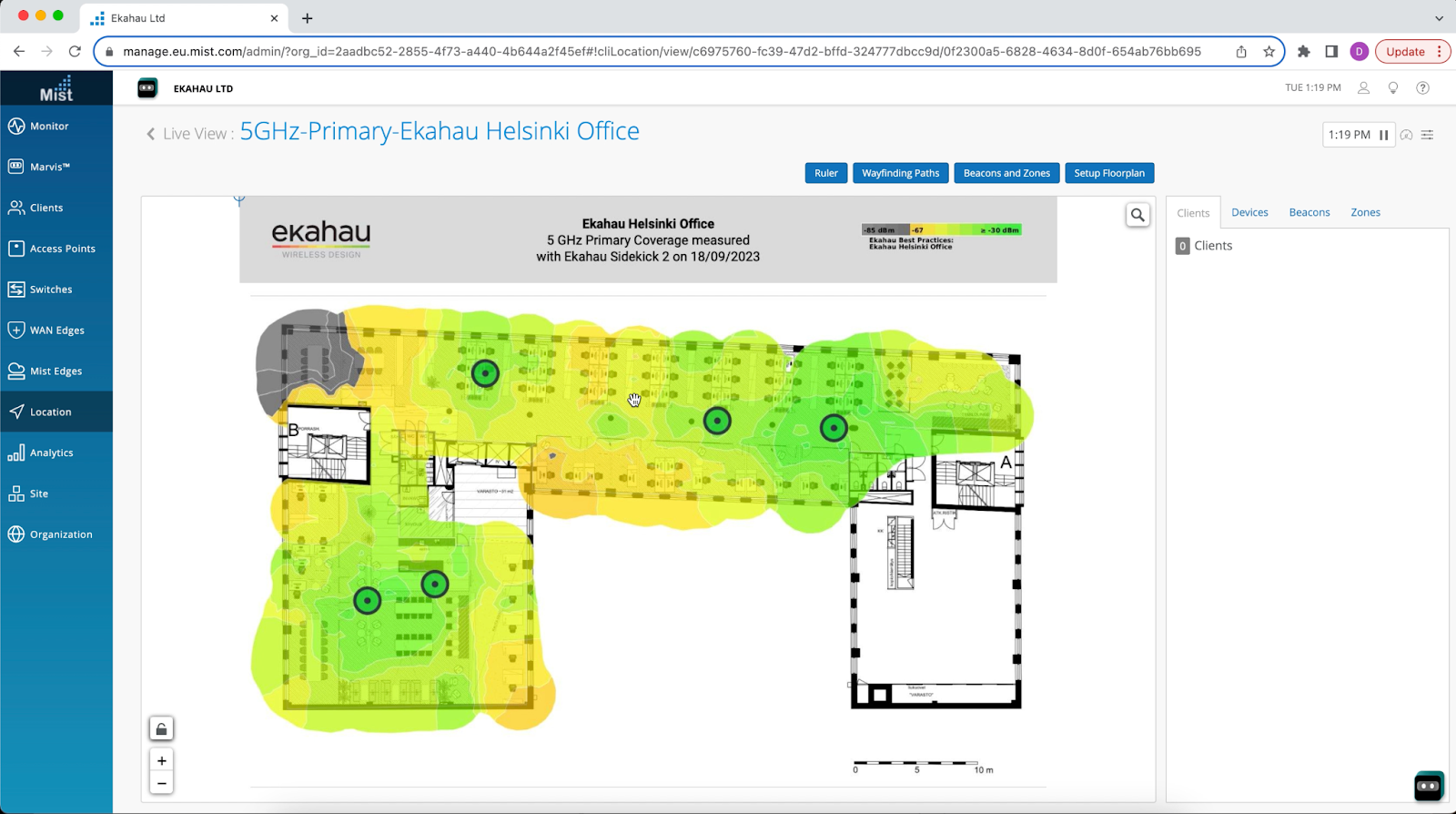
Task: Open the user account profile icon
Action: pos(1363,88)
